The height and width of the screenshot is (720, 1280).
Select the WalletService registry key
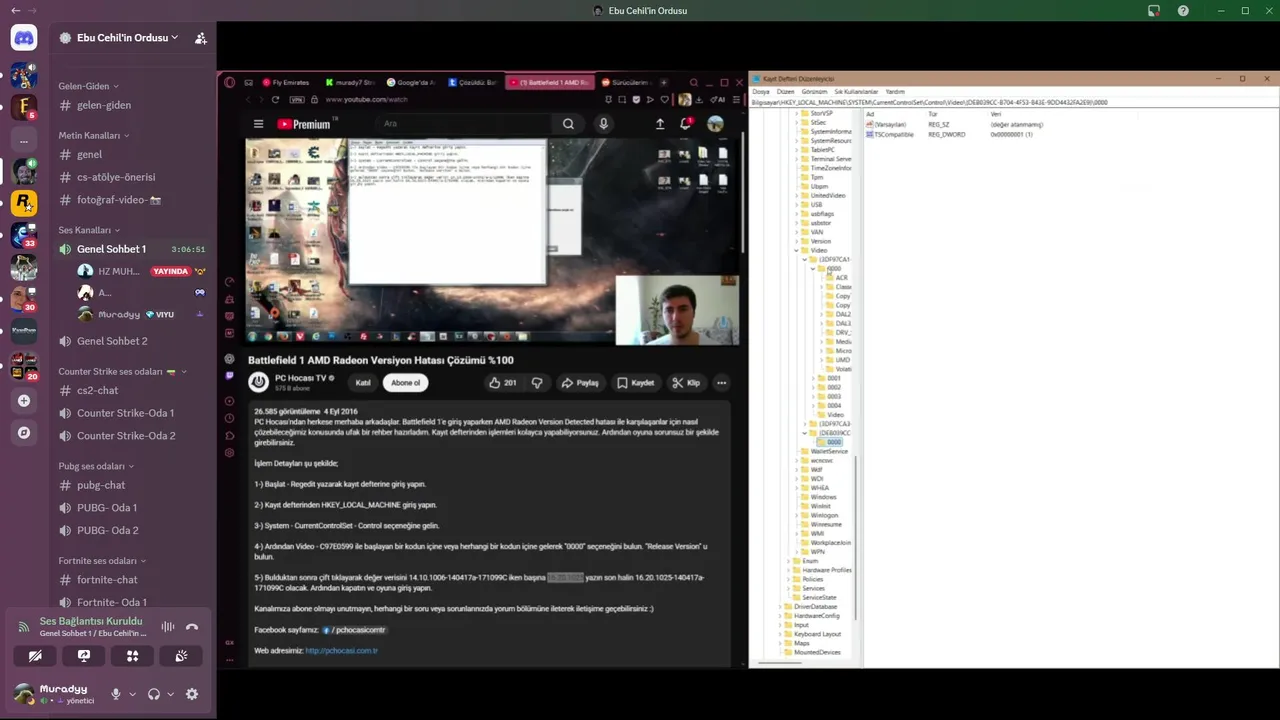829,451
